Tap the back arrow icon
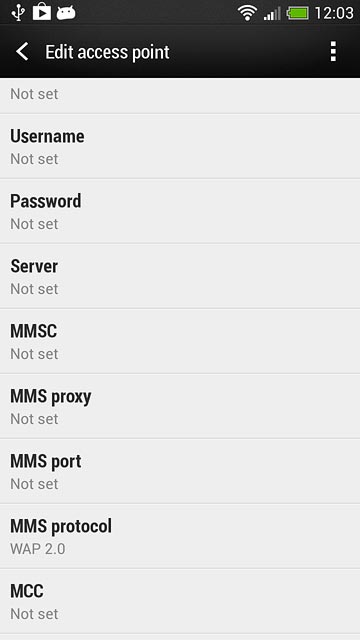 click(22, 52)
